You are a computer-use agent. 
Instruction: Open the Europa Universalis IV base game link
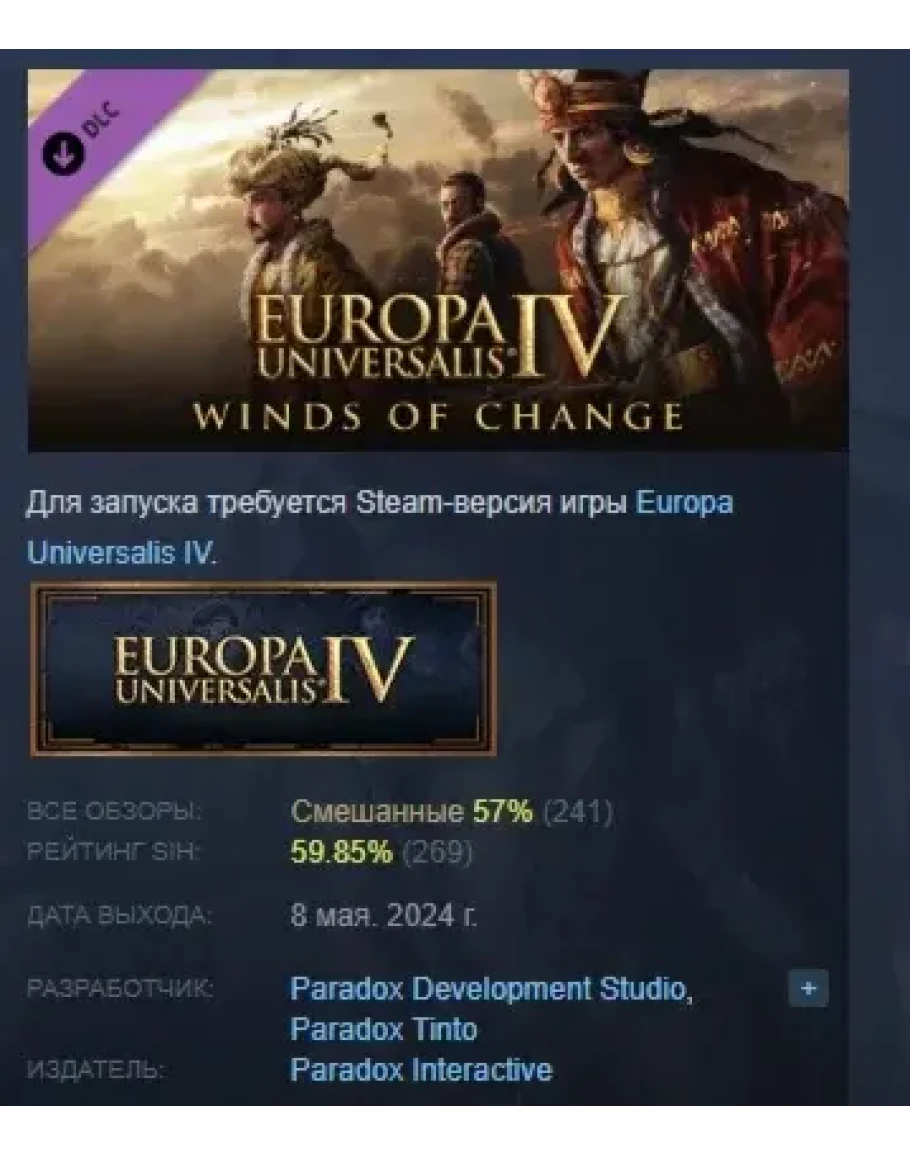click(379, 527)
